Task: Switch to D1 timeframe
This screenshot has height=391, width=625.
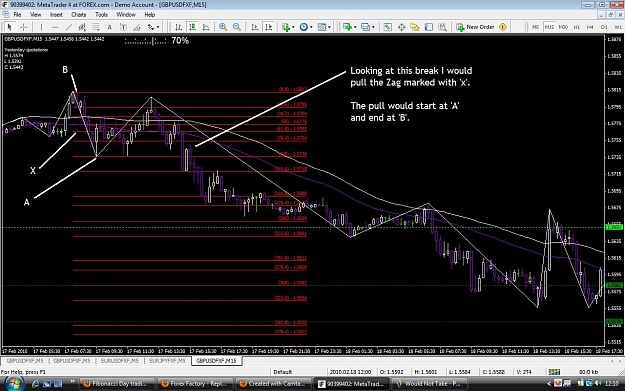Action: 604,27
